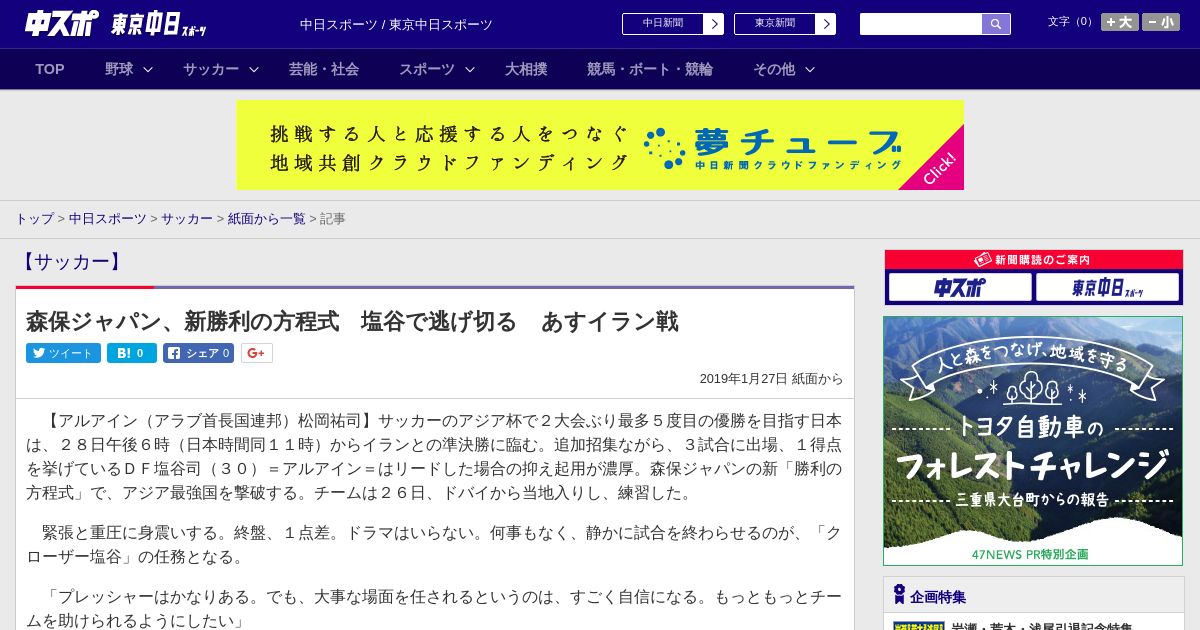This screenshot has width=1200, height=630.
Task: Click the arrow beside 東京新聞
Action: [x=826, y=24]
